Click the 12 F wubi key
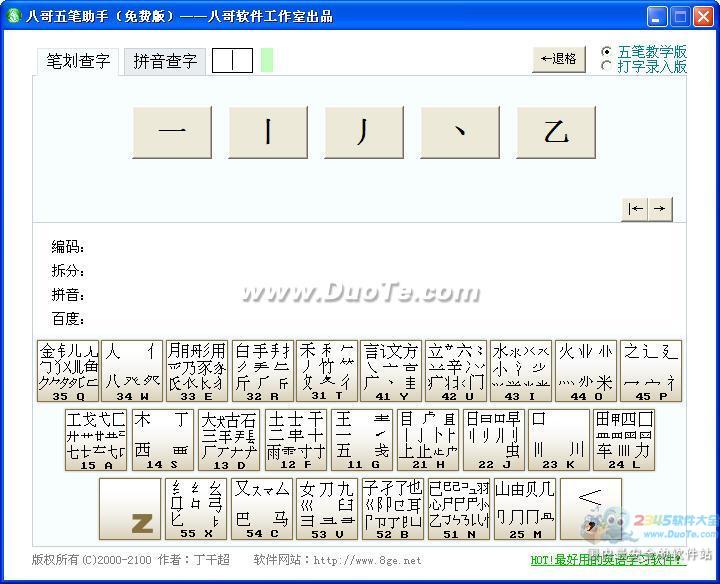Image resolution: width=720 pixels, height=584 pixels. [296, 440]
